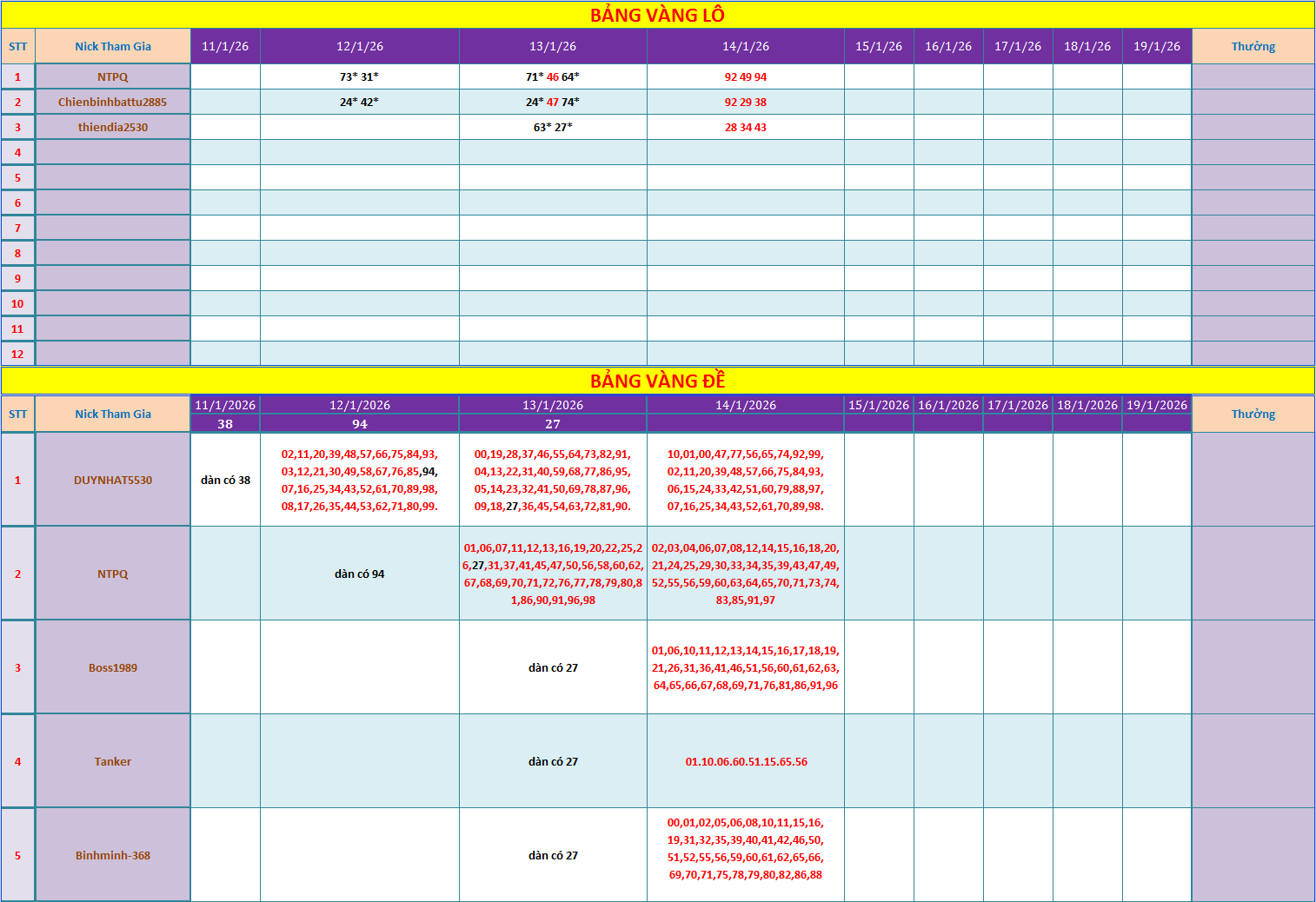1316x902 pixels.
Task: Click the result cell showing 27 under 13/1/2026
Action: [553, 424]
